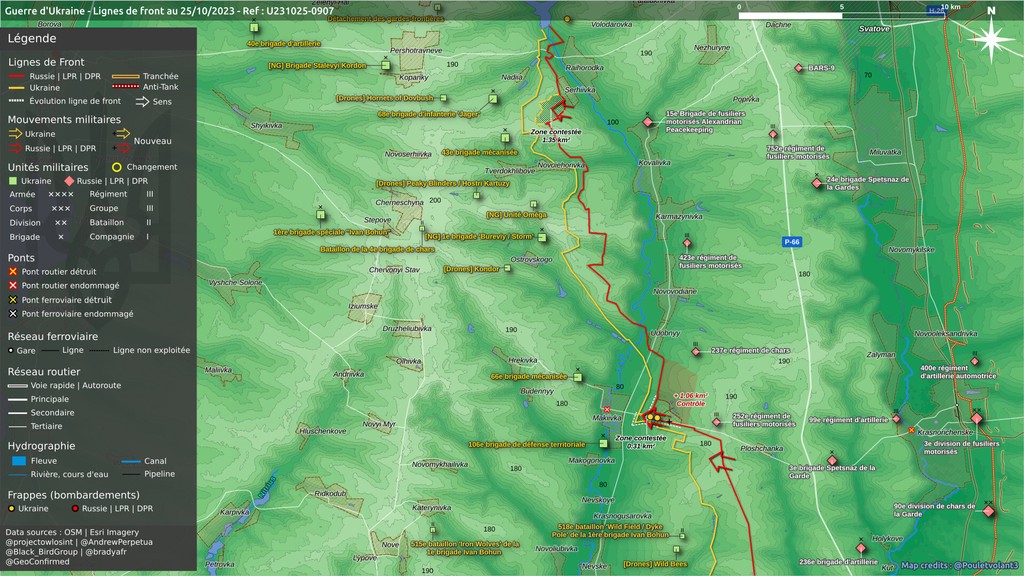Click the Kovalivka village label

654,163
